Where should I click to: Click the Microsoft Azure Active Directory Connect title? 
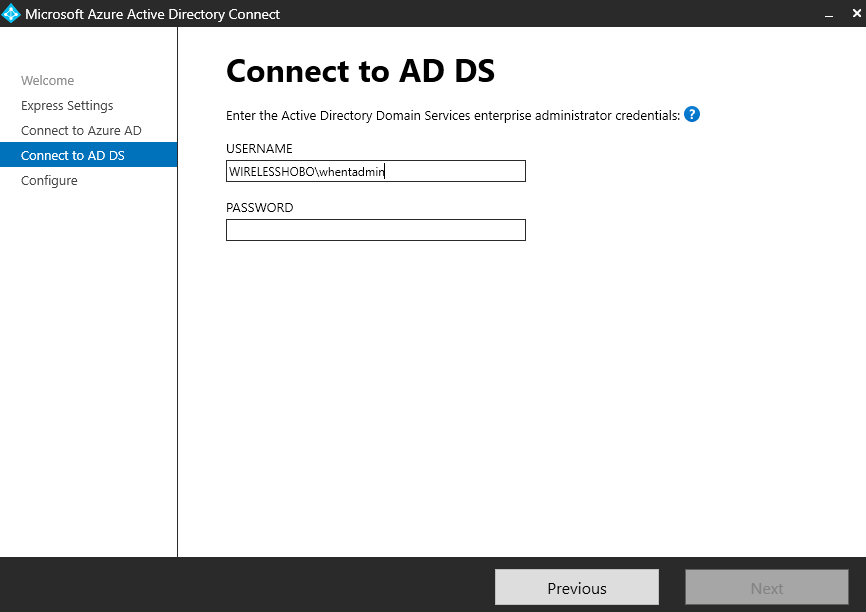coord(152,14)
